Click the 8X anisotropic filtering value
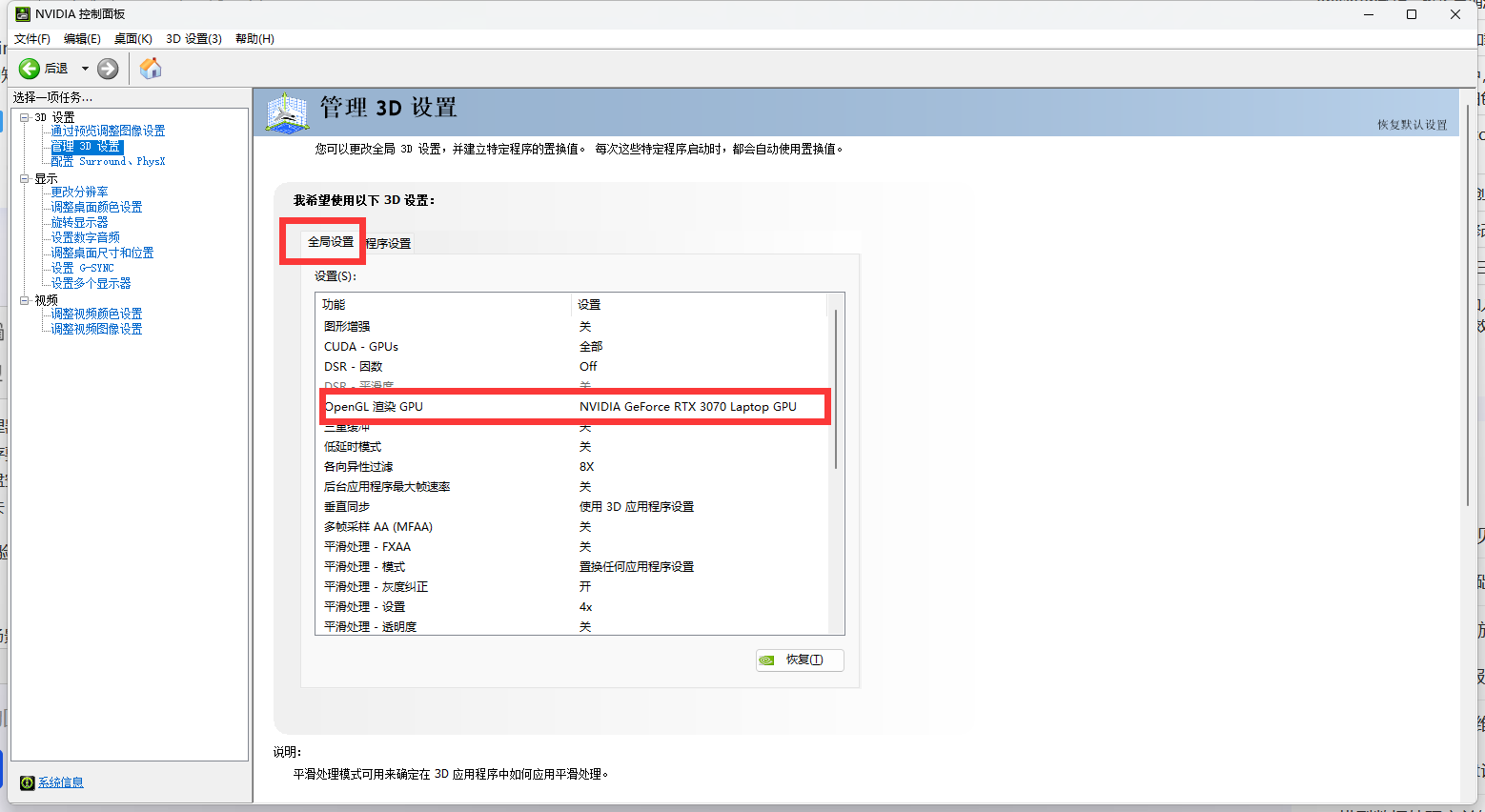This screenshot has width=1485, height=812. pyautogui.click(x=586, y=467)
